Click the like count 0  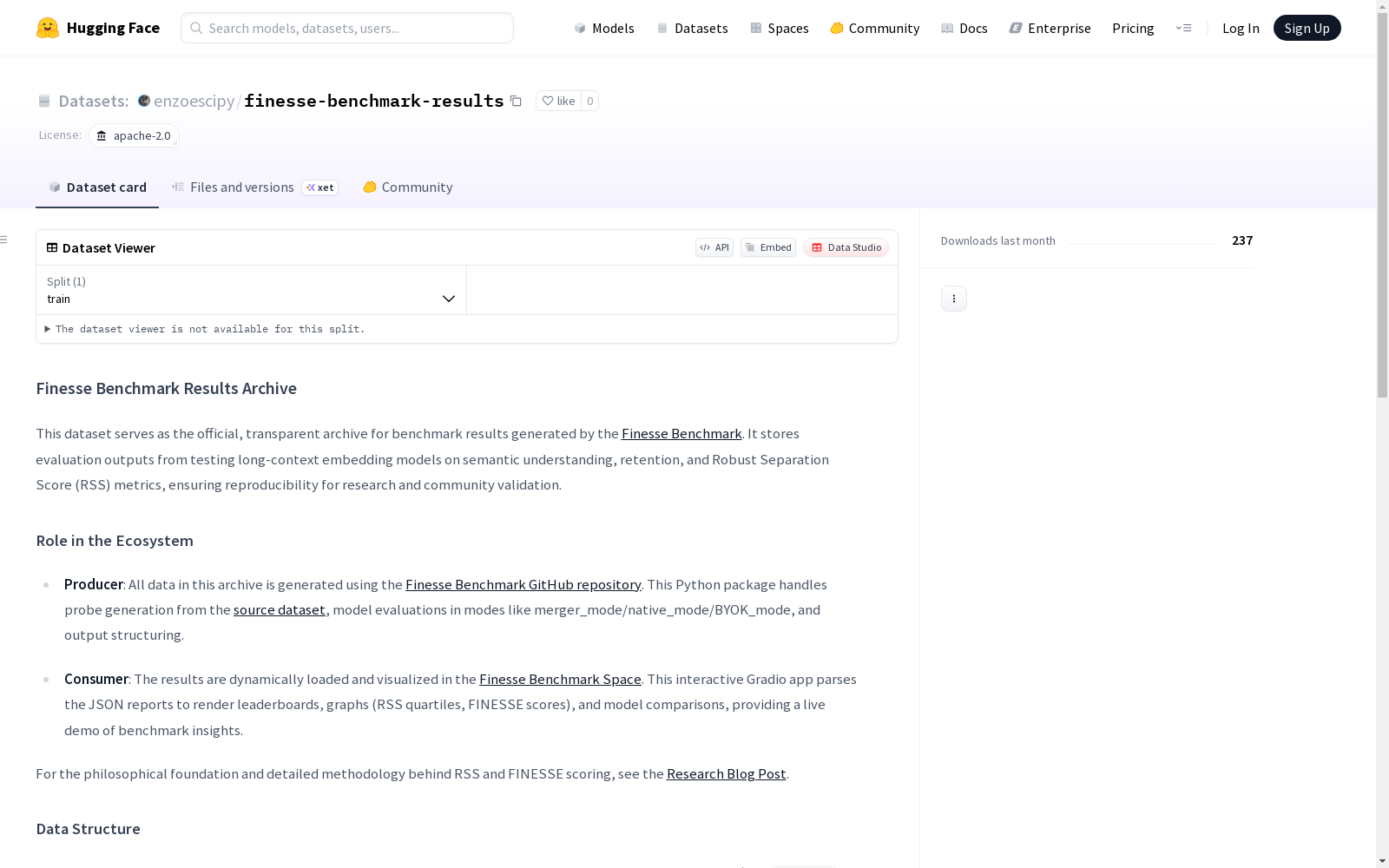tap(589, 101)
